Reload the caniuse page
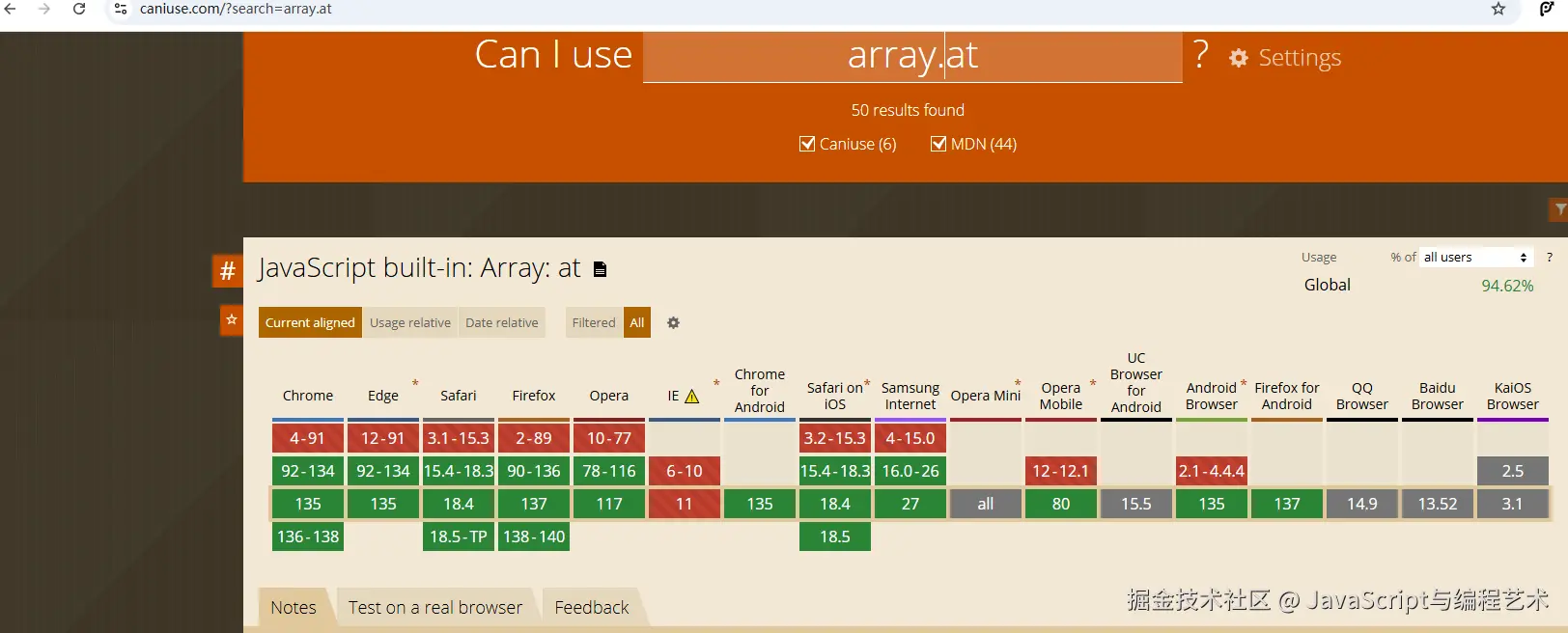 [x=79, y=9]
